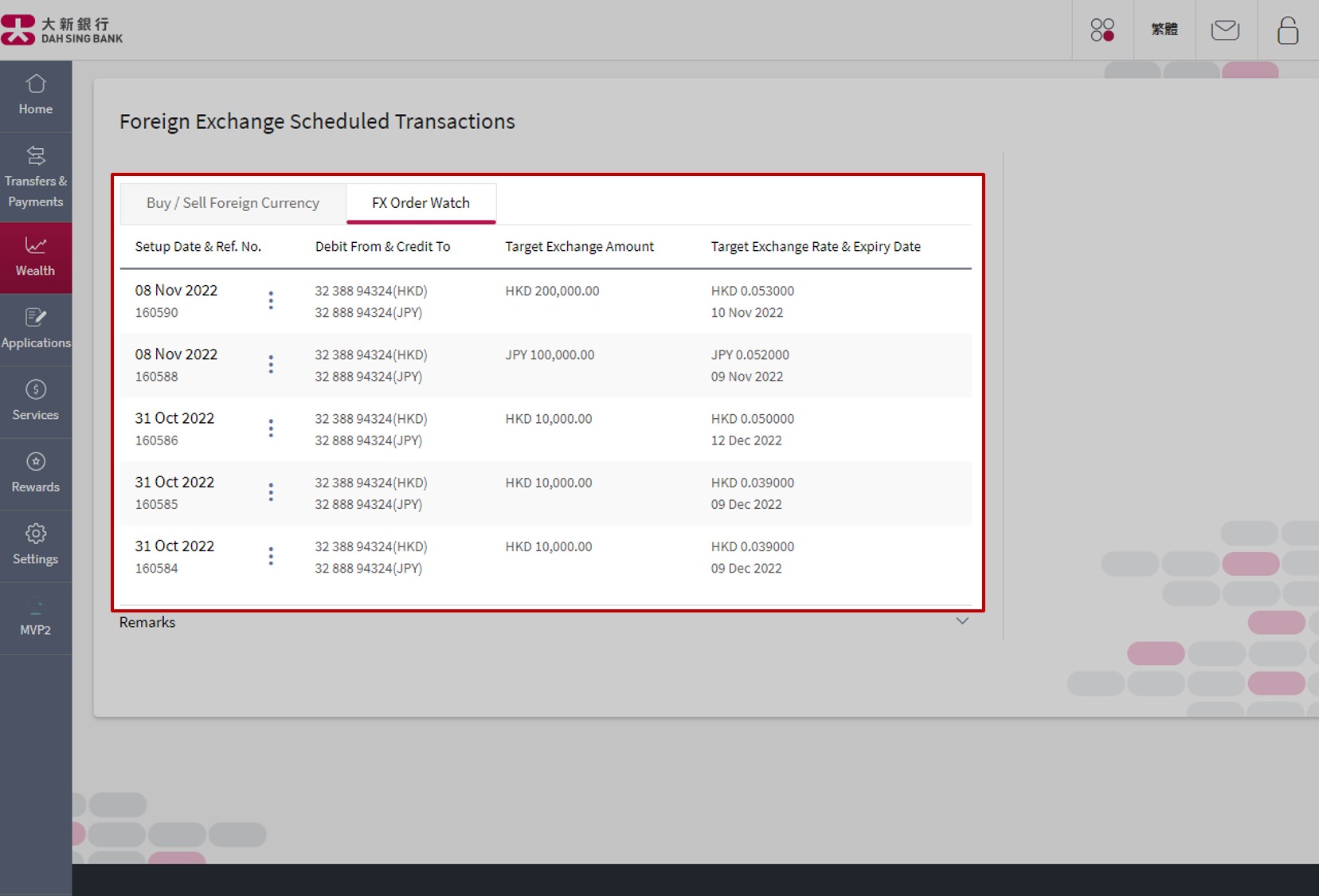Switch to Buy / Sell Foreign Currency tab
Screen dimensions: 1319x896
pyautogui.click(x=233, y=203)
